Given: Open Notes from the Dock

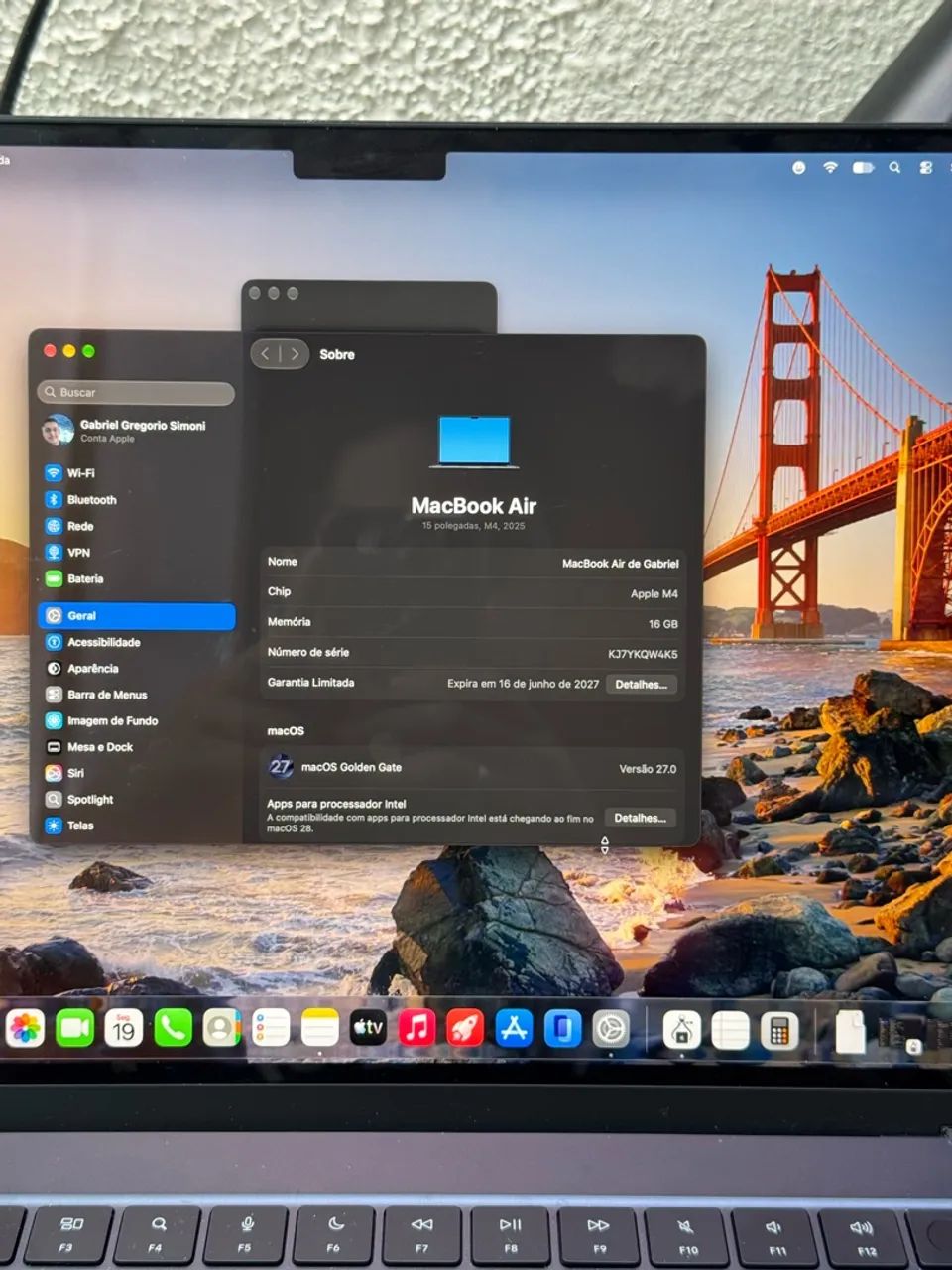Looking at the screenshot, I should click(319, 1029).
